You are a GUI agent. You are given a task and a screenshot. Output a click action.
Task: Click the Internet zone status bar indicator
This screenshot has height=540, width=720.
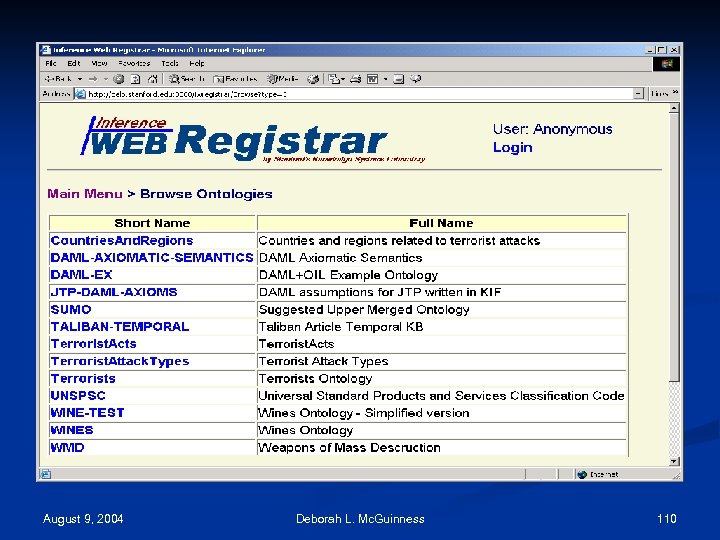tap(598, 474)
